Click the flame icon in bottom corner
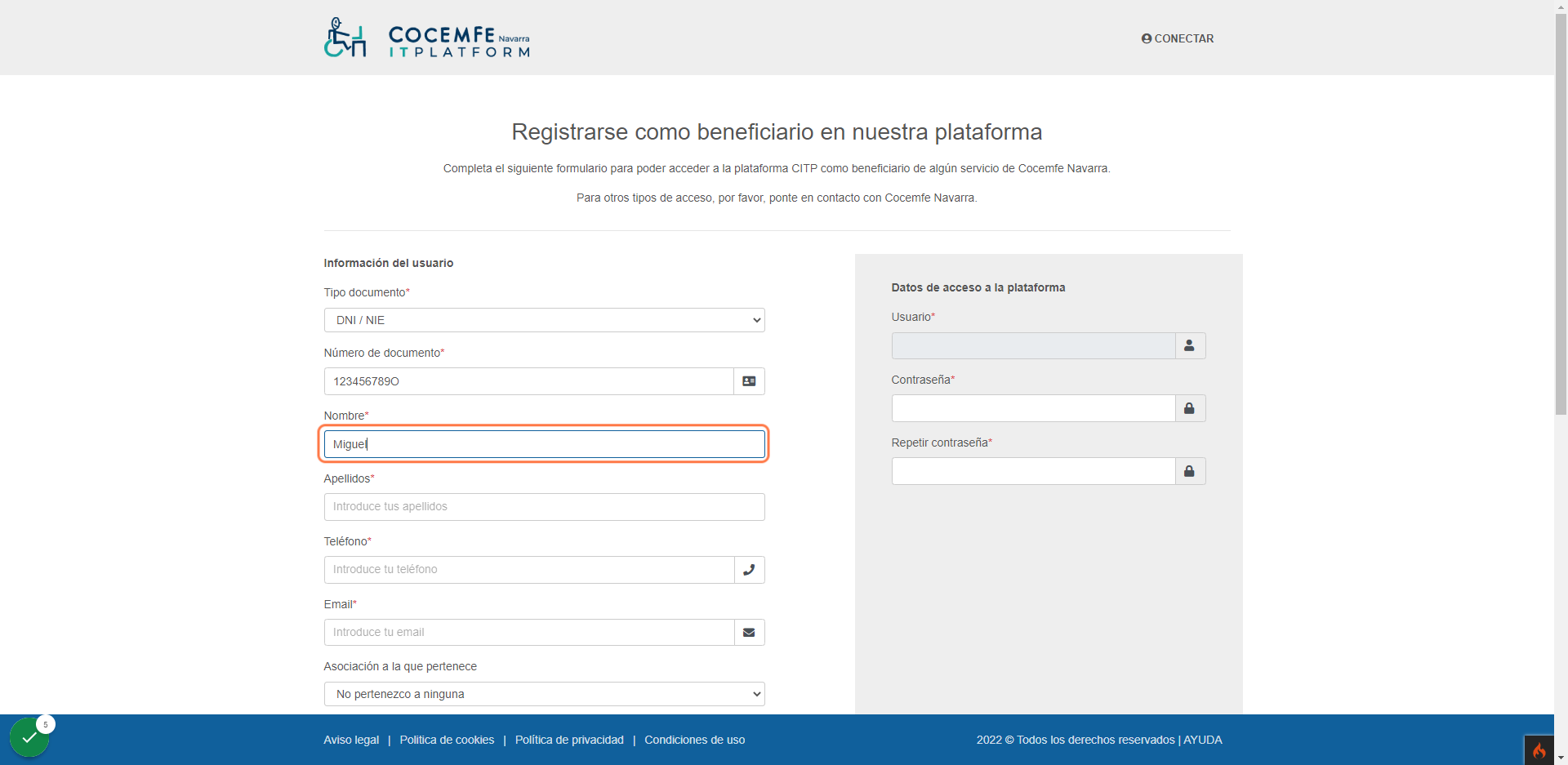Viewport: 1568px width, 765px height. (1539, 750)
